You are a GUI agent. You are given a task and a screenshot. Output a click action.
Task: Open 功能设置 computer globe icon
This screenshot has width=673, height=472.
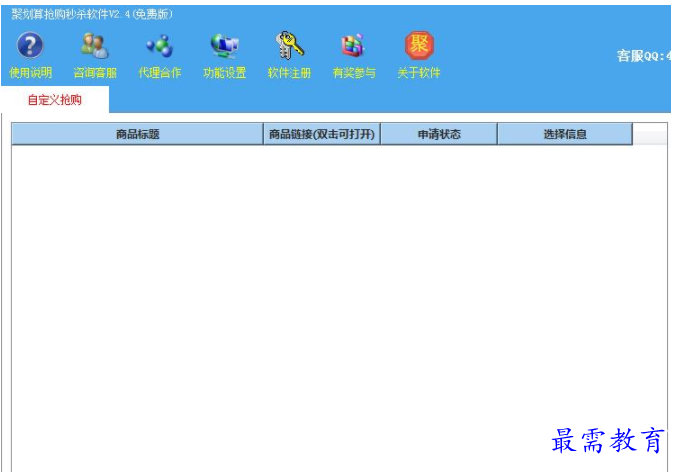coord(224,45)
